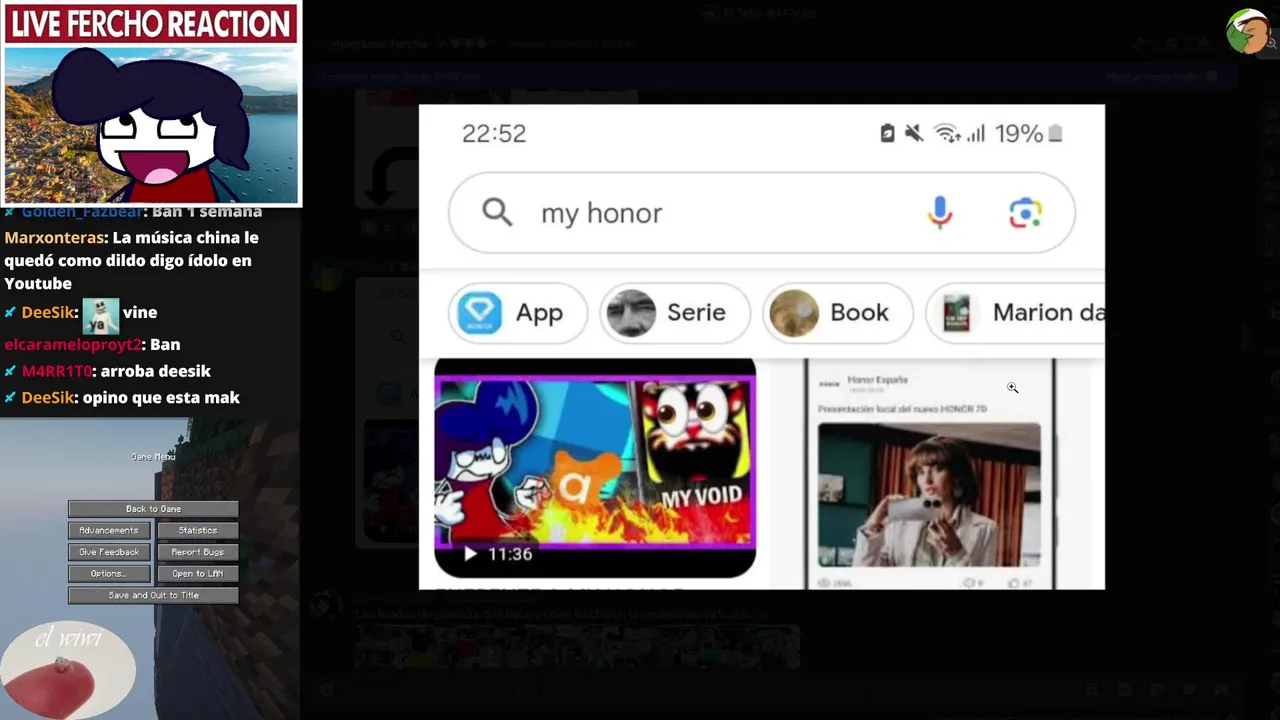Click the 11:36 video play badge
1280x720 pixels.
click(x=497, y=554)
